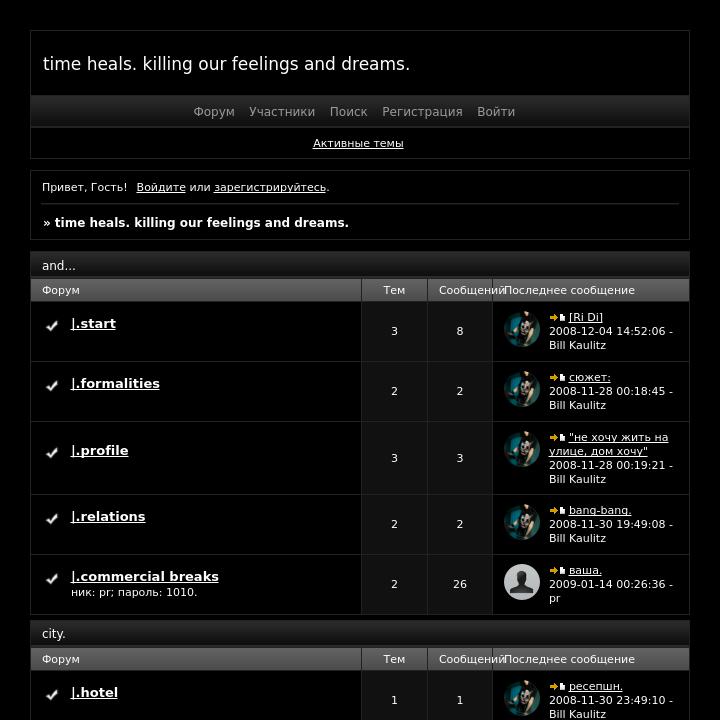Open the |.commercial breaks forum

click(145, 576)
